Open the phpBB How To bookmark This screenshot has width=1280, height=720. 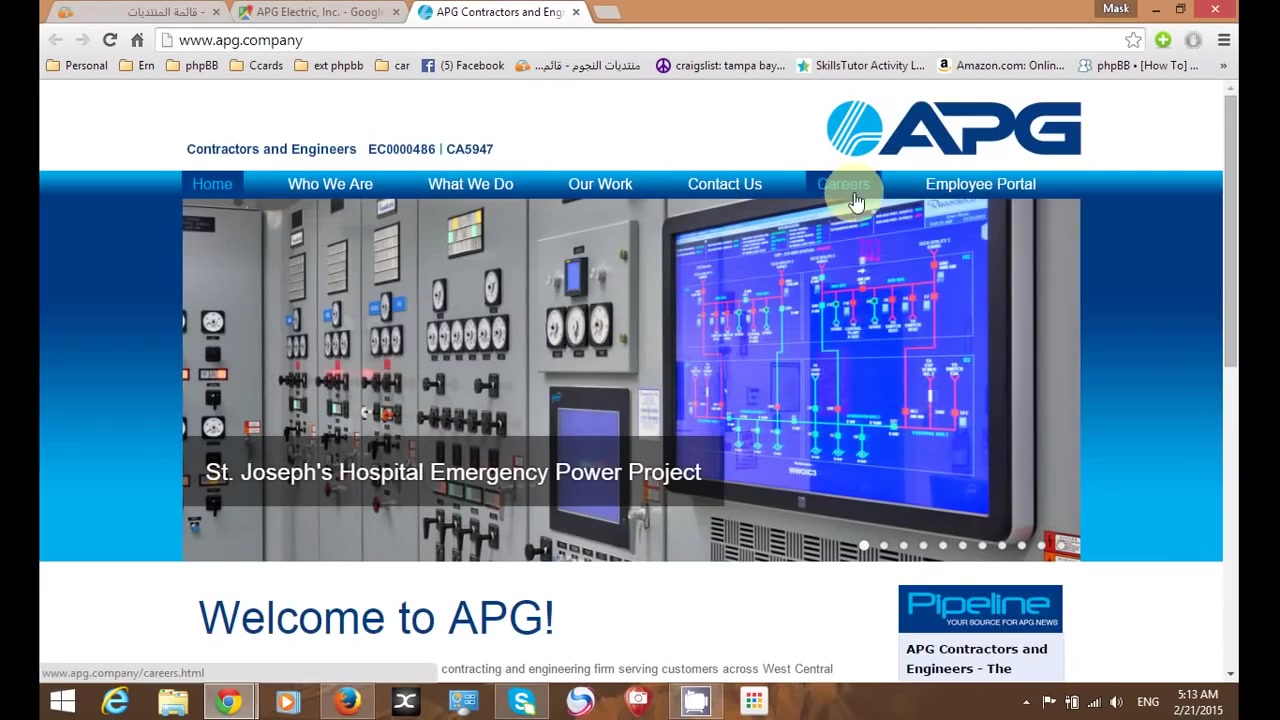tap(1138, 65)
